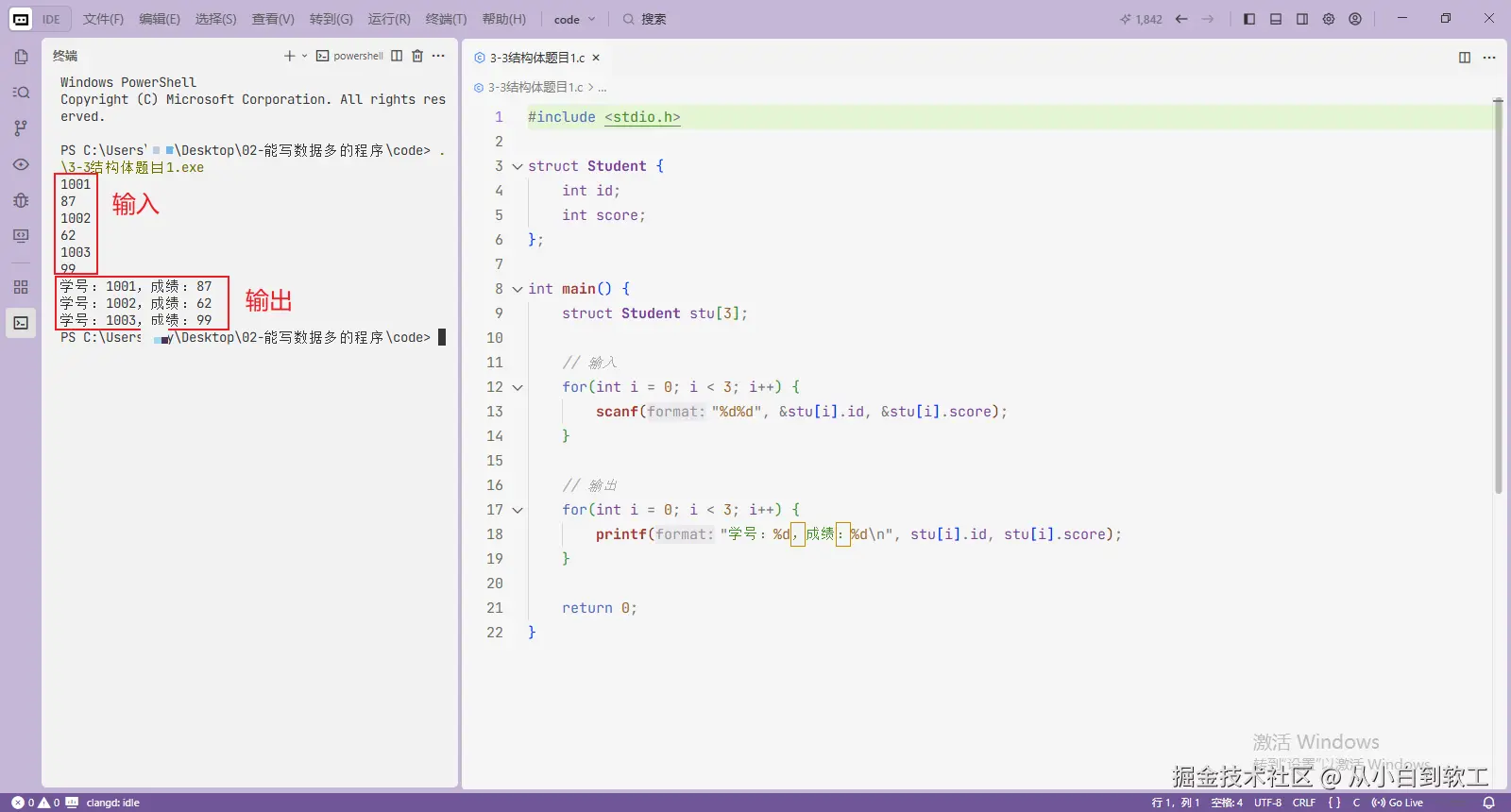Open the run and debug bug icon
Screen dimensions: 1511x812
point(21,200)
